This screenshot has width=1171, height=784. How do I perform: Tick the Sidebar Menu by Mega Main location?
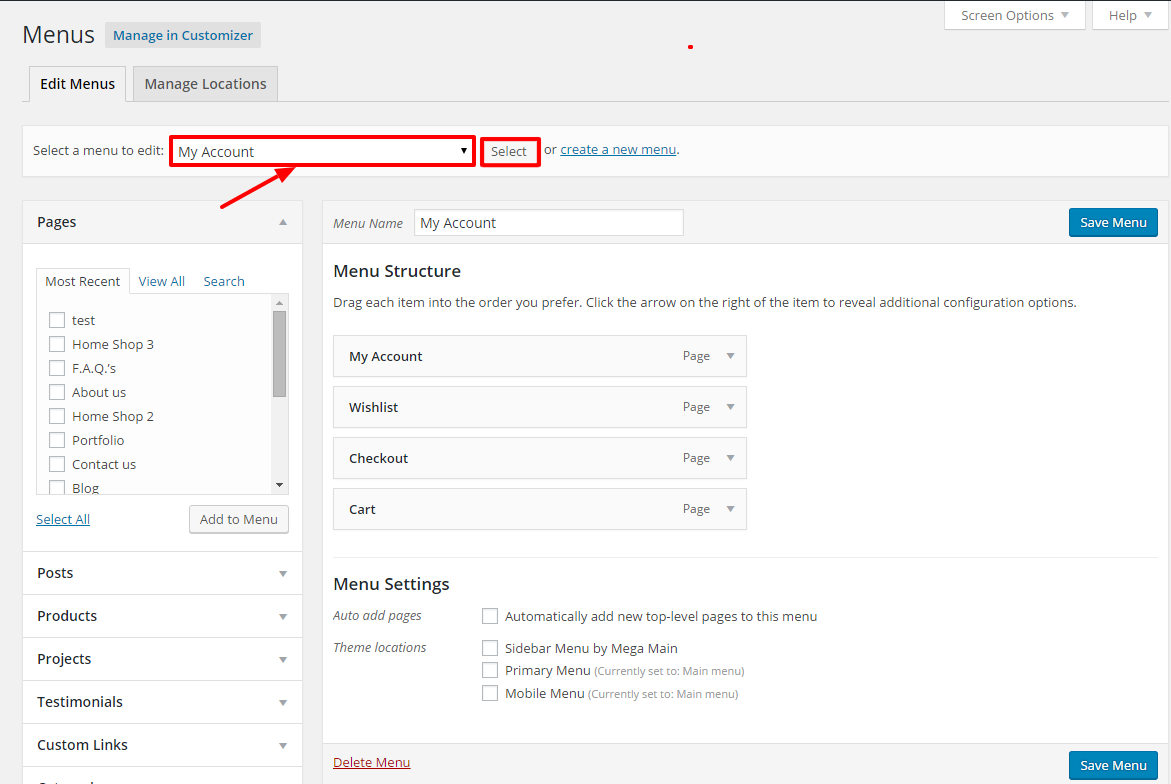pyautogui.click(x=490, y=648)
